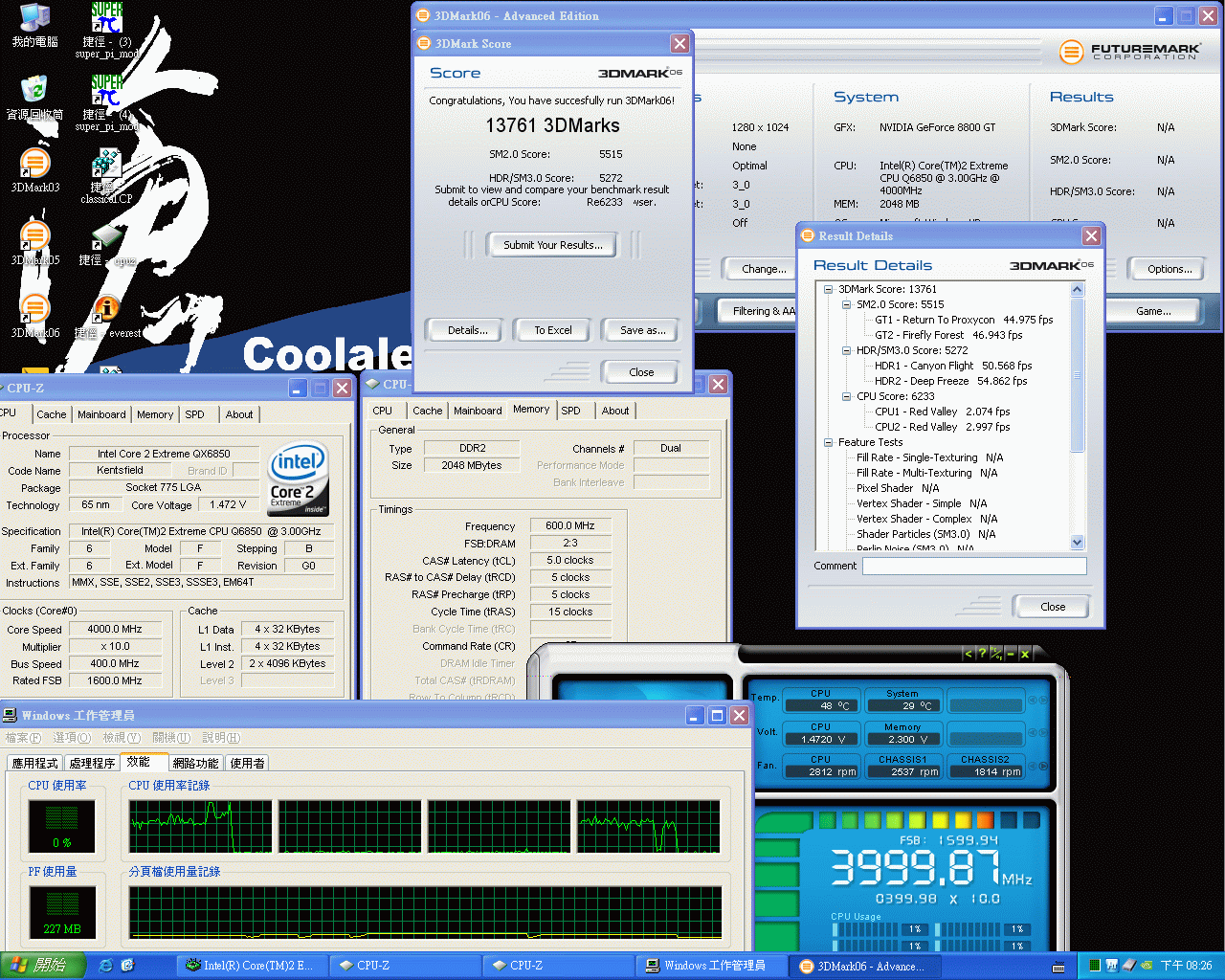Viewport: 1225px width, 980px height.
Task: Select the super_pi_mod (3) shortcut icon
Action: pos(107,31)
